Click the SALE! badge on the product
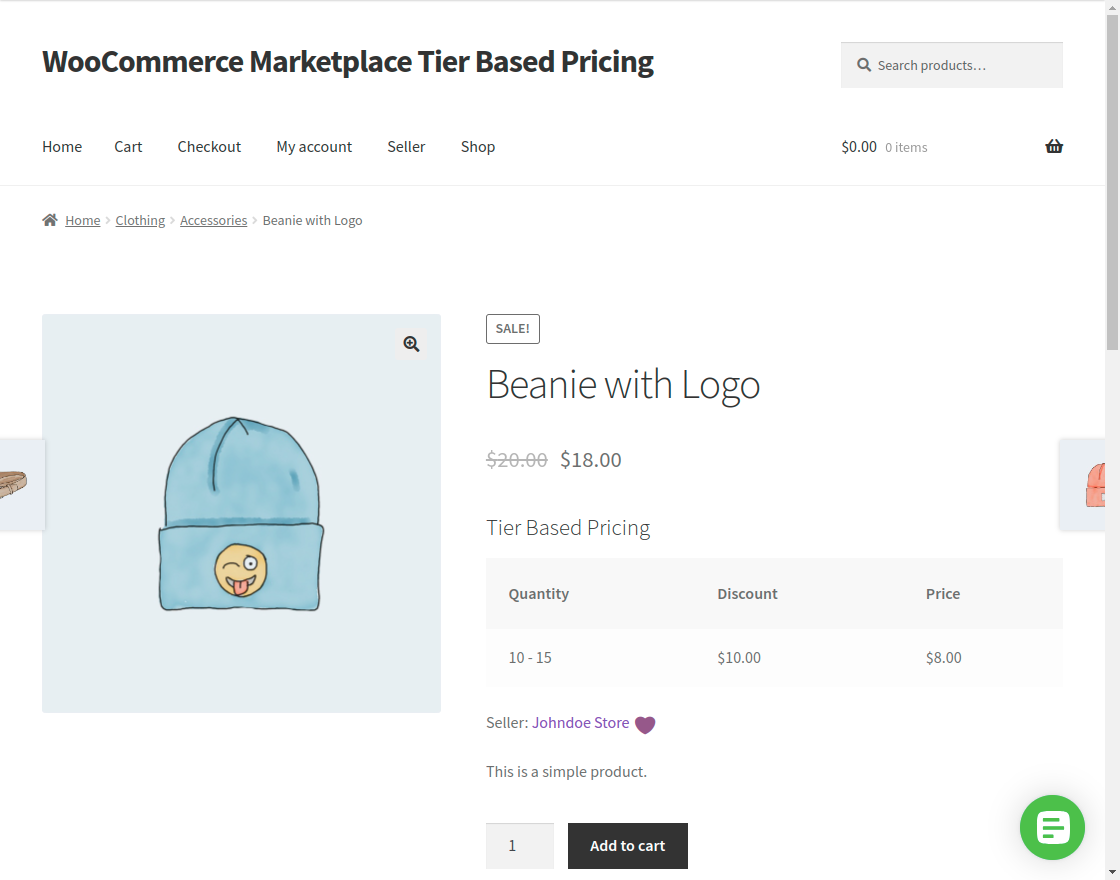Image resolution: width=1120 pixels, height=880 pixels. click(512, 328)
